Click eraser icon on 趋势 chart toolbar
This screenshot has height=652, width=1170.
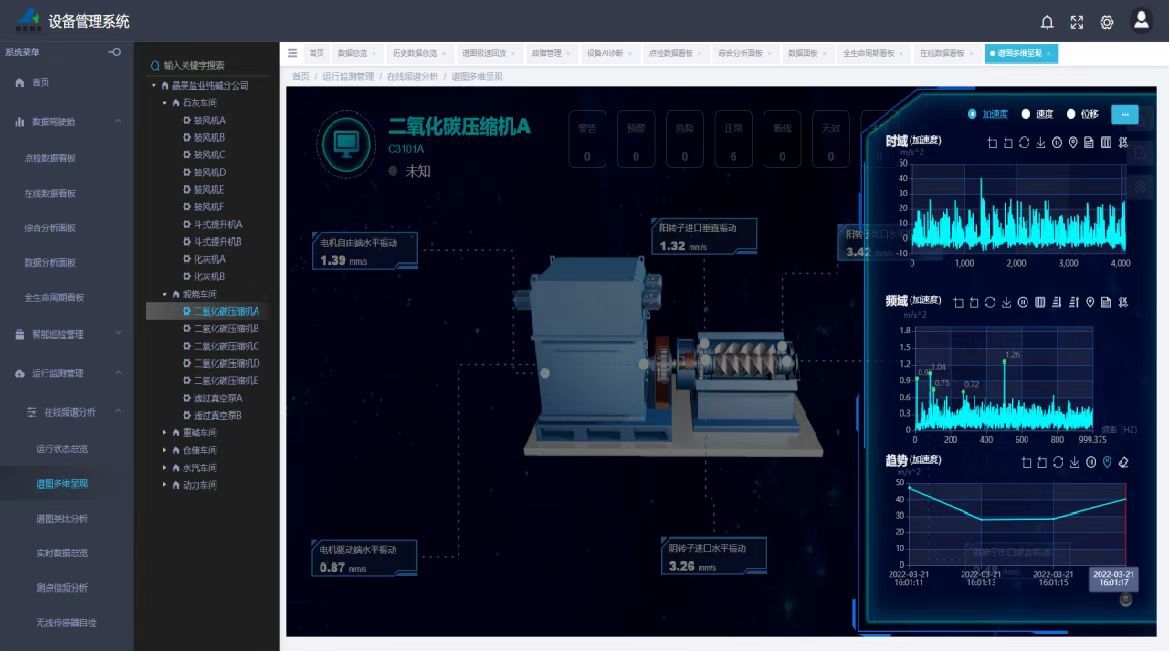point(1123,462)
